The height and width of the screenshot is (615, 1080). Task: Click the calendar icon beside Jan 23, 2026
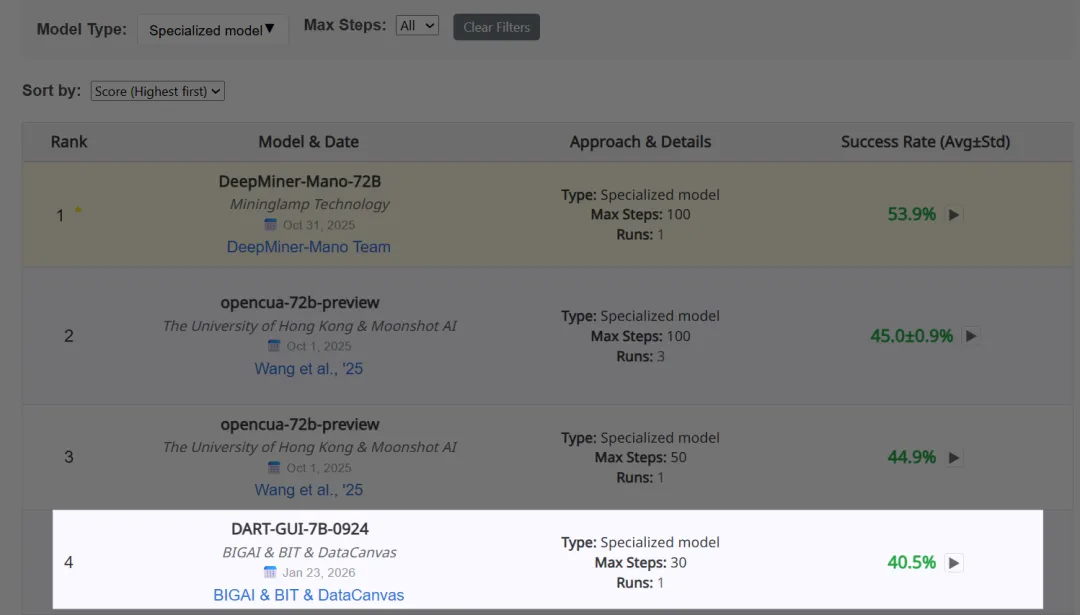270,573
